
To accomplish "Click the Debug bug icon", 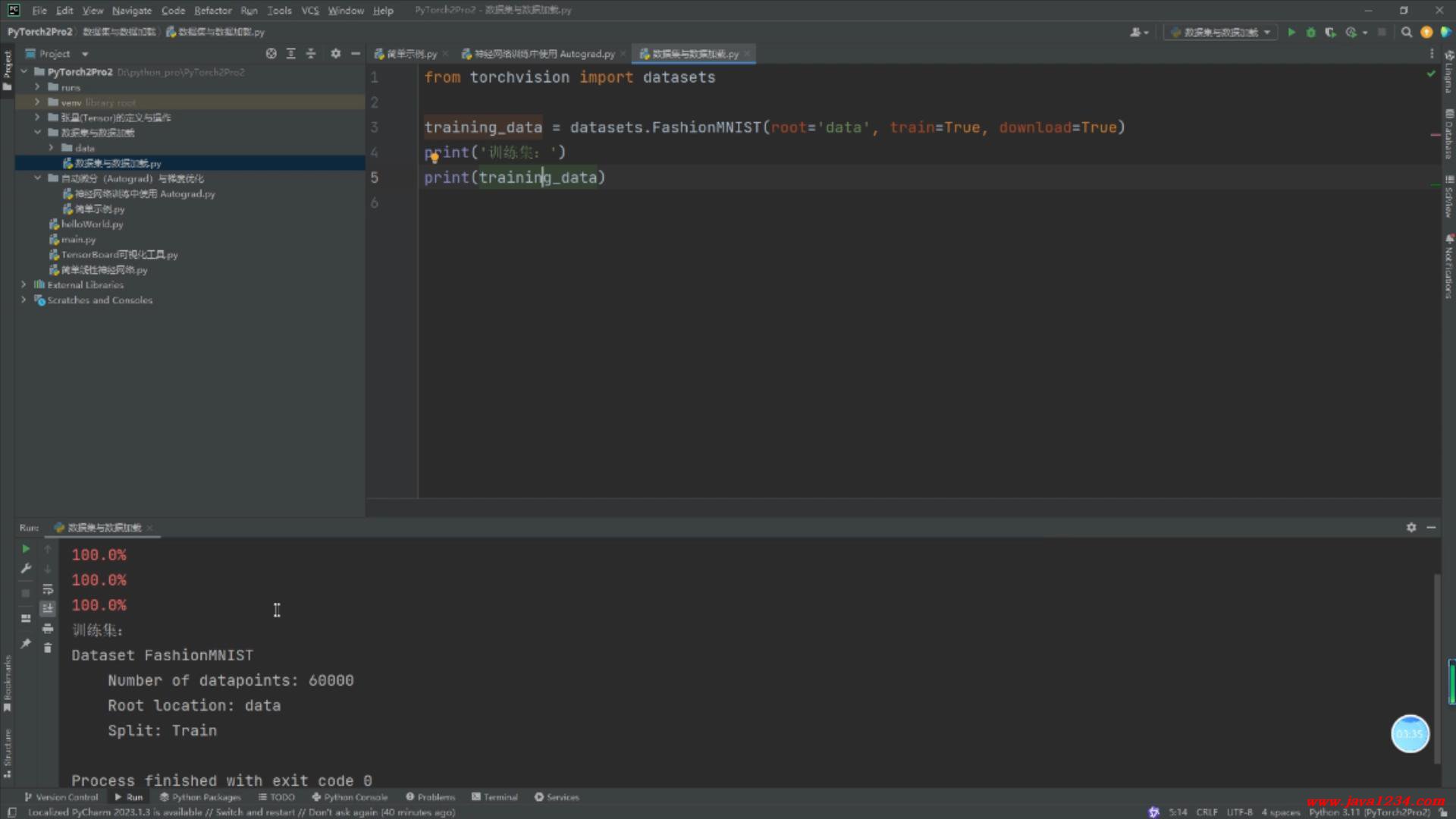I will 1310,32.
